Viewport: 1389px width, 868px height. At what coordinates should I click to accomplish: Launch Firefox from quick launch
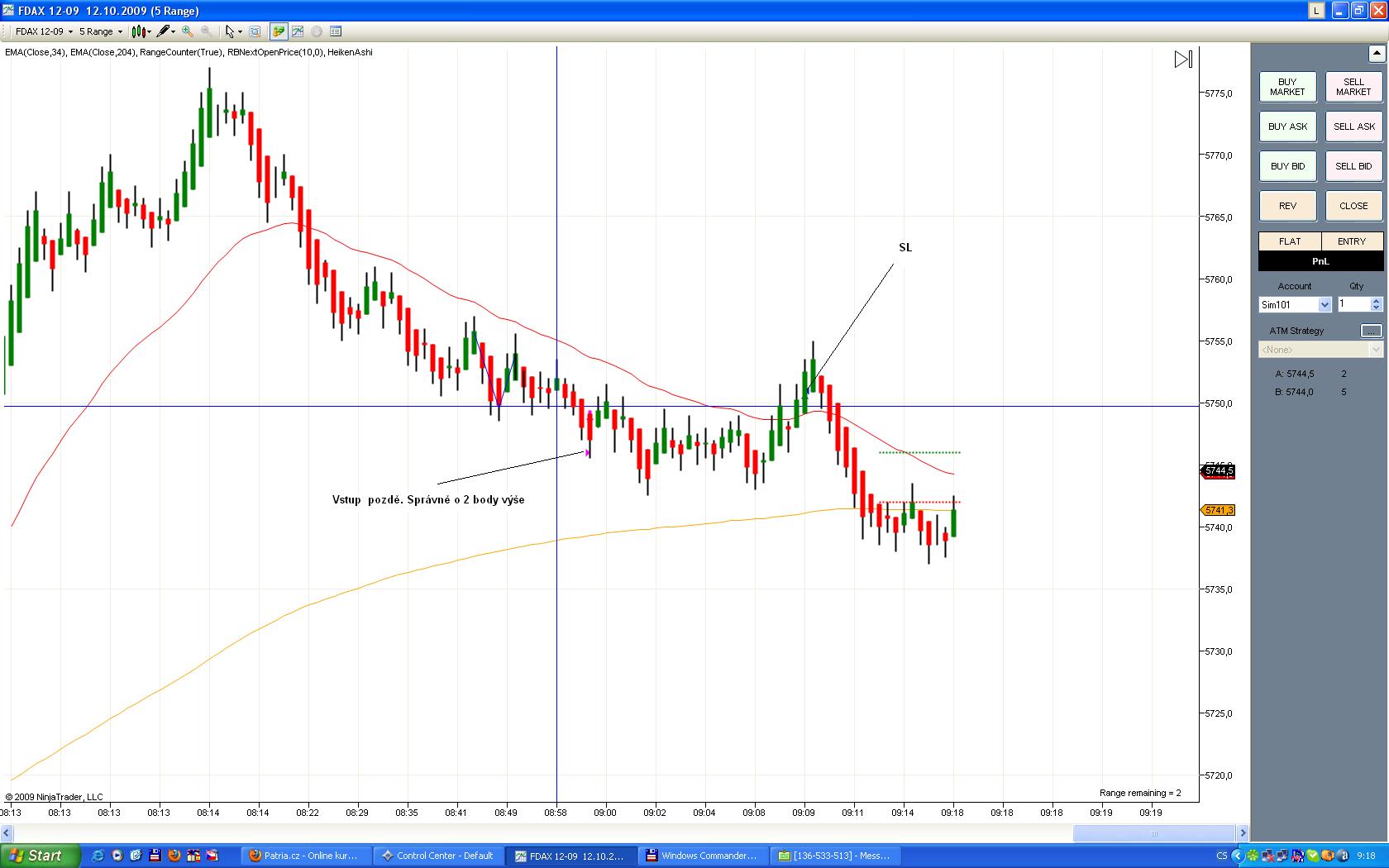174,856
